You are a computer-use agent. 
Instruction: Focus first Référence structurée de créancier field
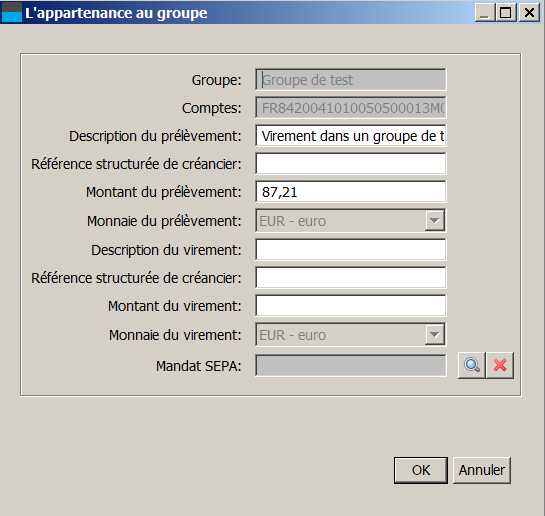click(x=351, y=164)
